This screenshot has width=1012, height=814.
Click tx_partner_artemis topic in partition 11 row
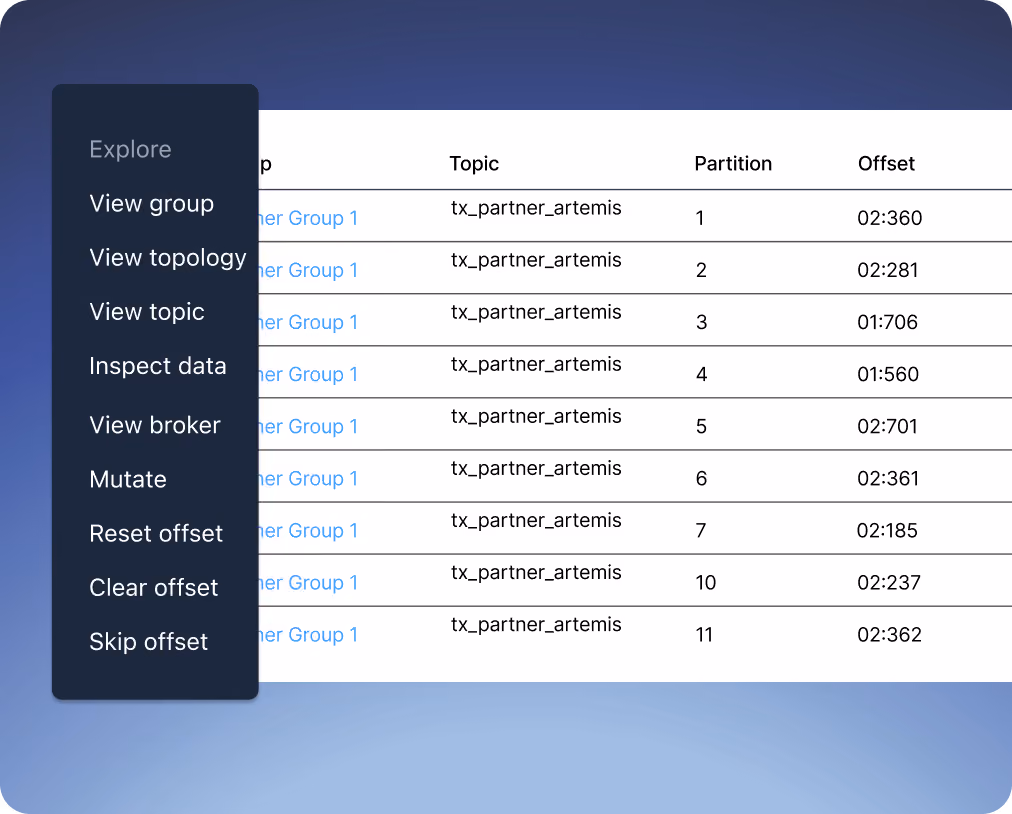pyautogui.click(x=536, y=626)
